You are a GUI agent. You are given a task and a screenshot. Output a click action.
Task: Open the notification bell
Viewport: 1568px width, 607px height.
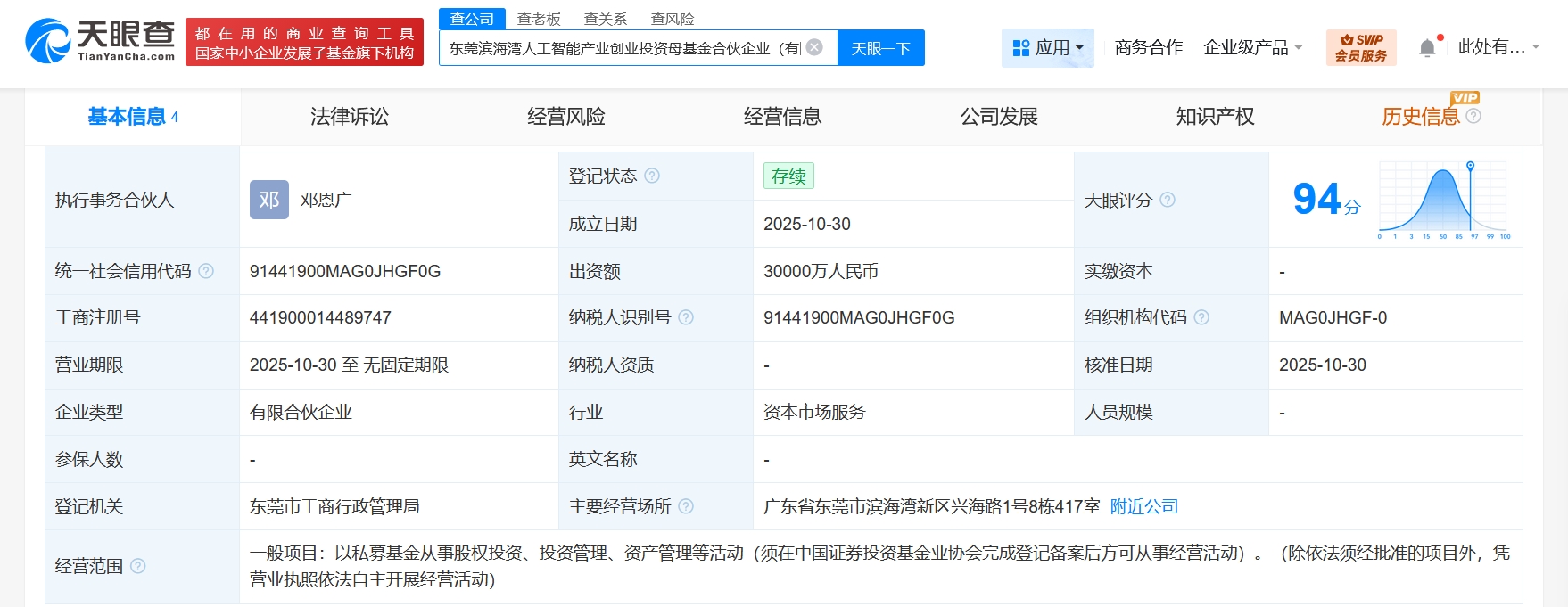[1427, 48]
